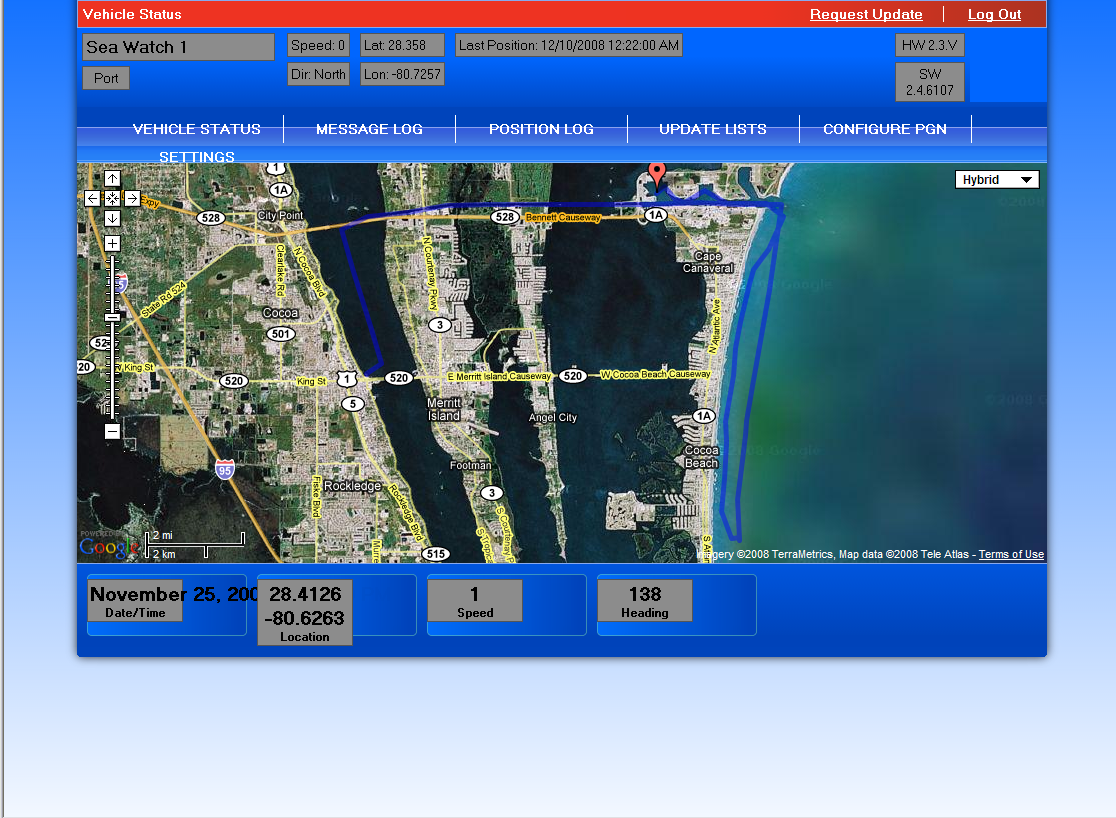Click the Last Position timestamp field

point(569,46)
